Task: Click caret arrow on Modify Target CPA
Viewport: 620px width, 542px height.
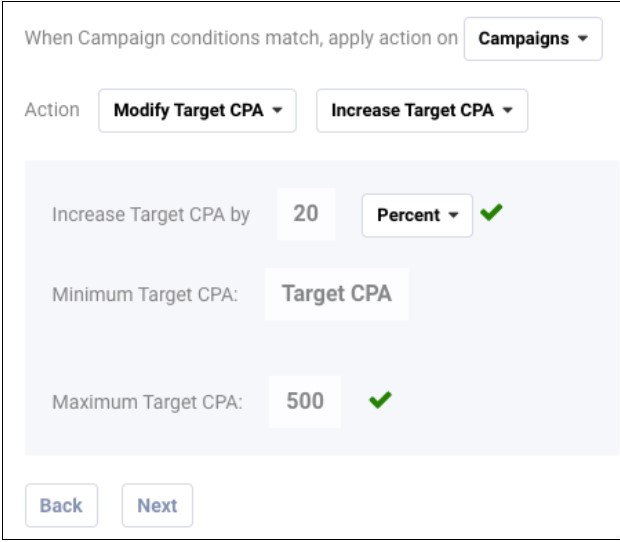Action: (x=277, y=110)
